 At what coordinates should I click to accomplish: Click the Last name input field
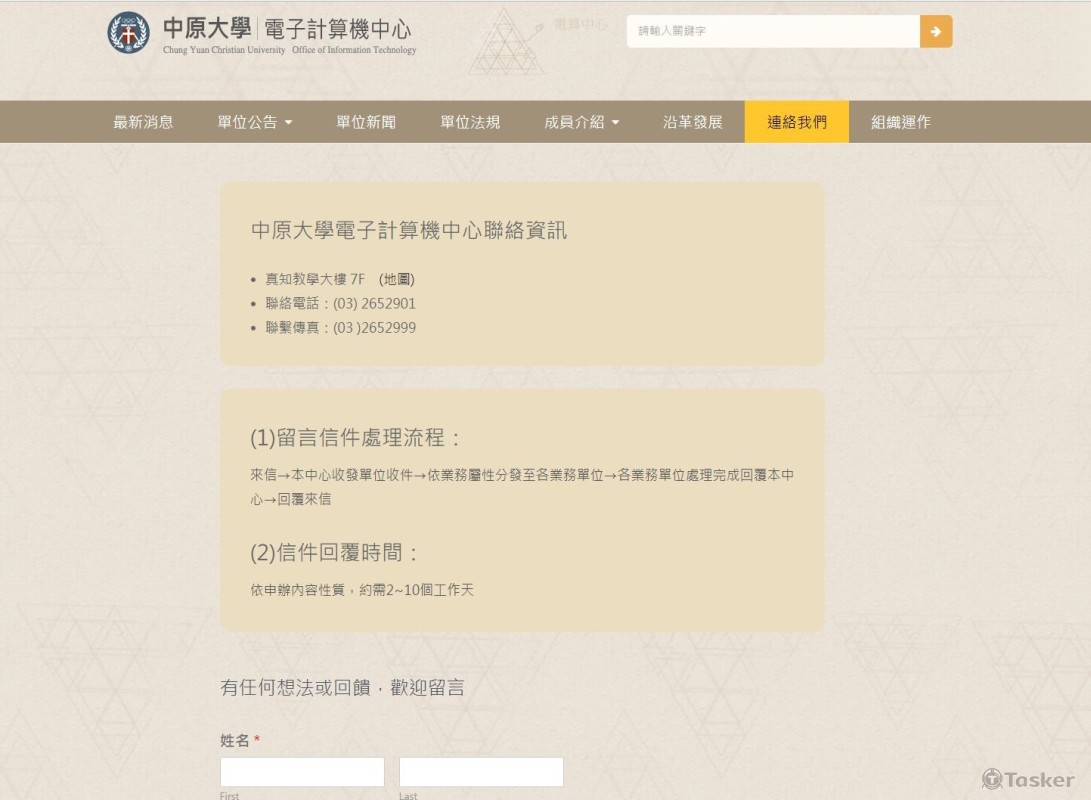tap(481, 771)
